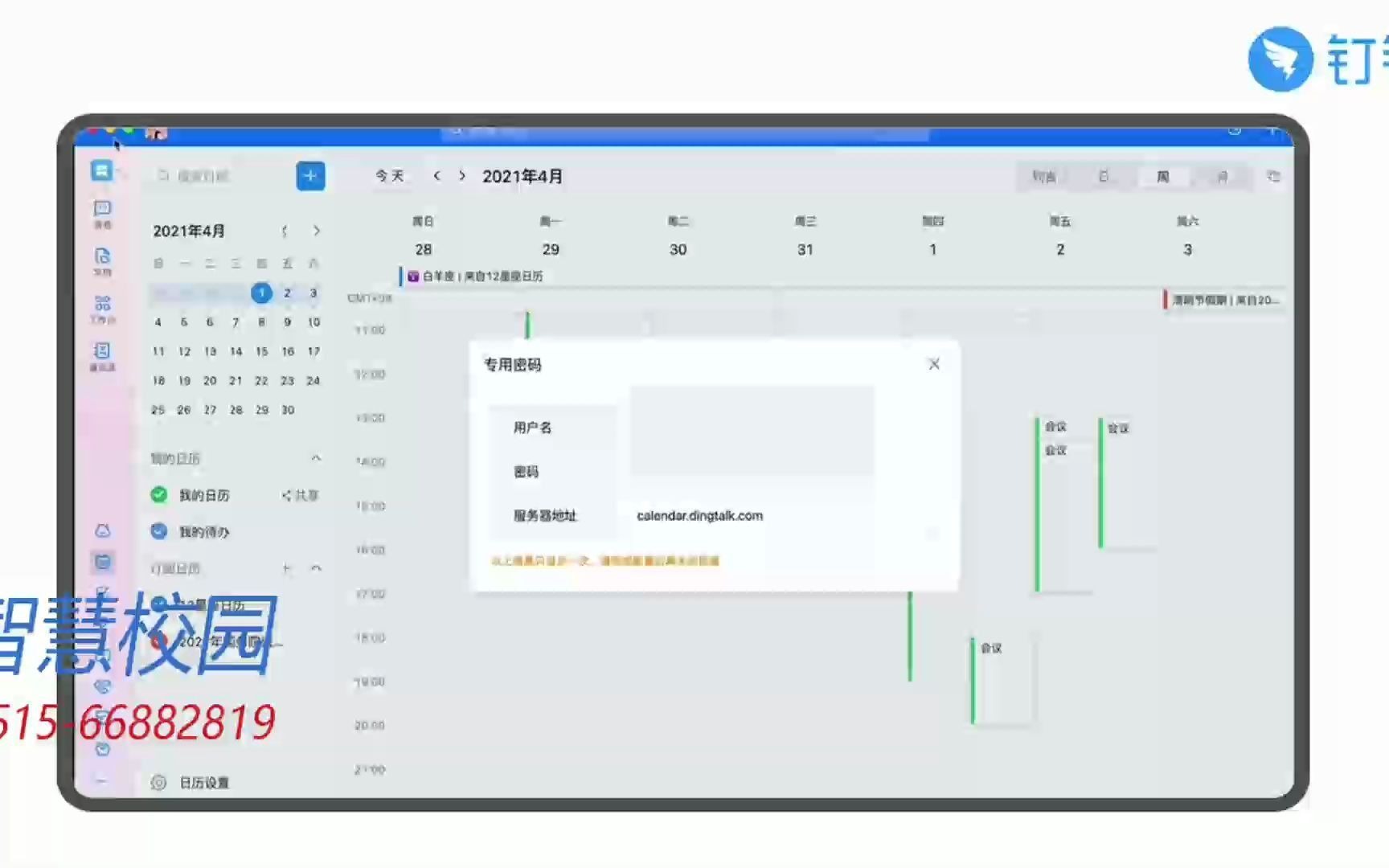Image resolution: width=1389 pixels, height=868 pixels.
Task: Click the 我的待办 calendar label
Action: click(204, 532)
